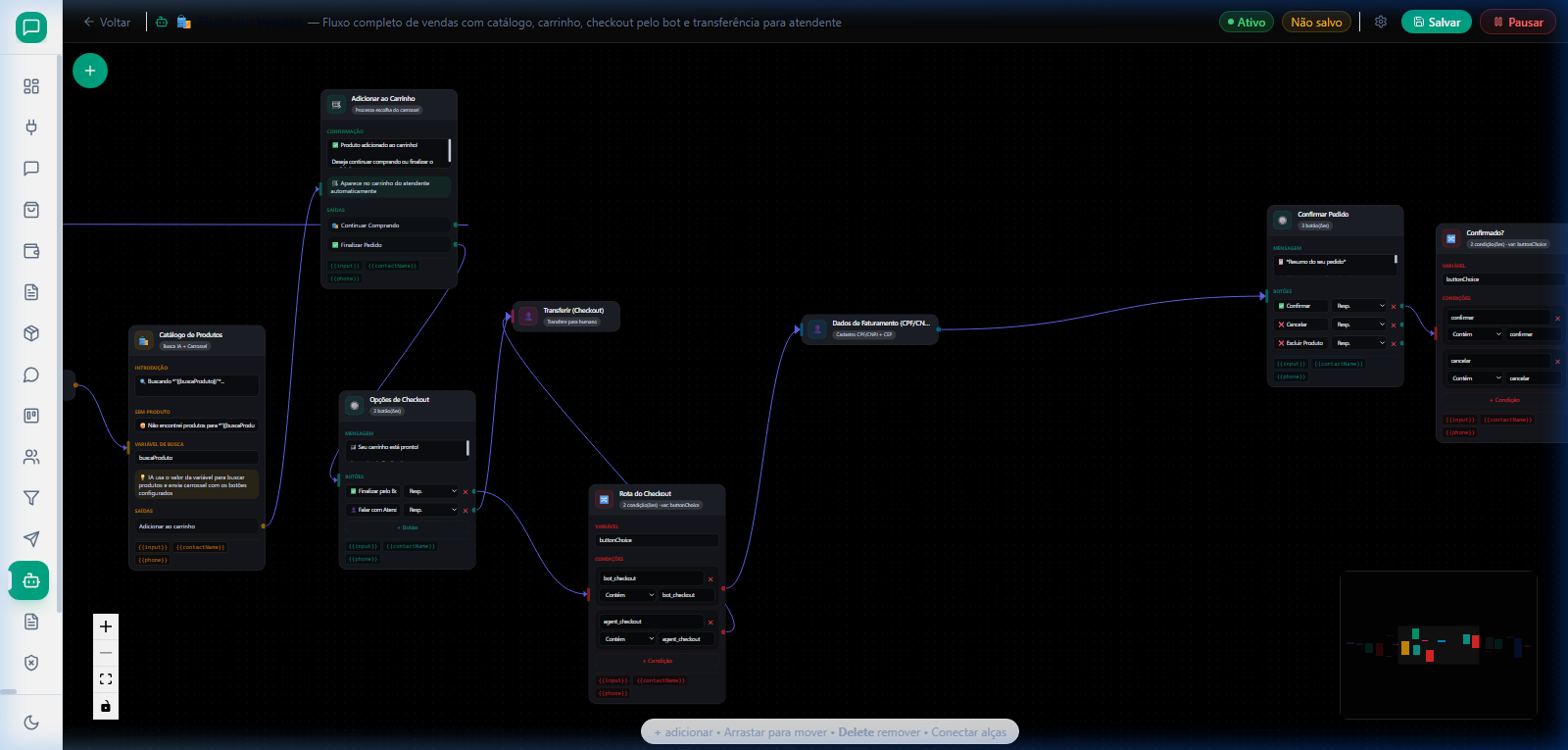Screen dimensions: 1568x750
Task: Click buscaProduto variable field in Catálogo node
Action: coord(197,458)
